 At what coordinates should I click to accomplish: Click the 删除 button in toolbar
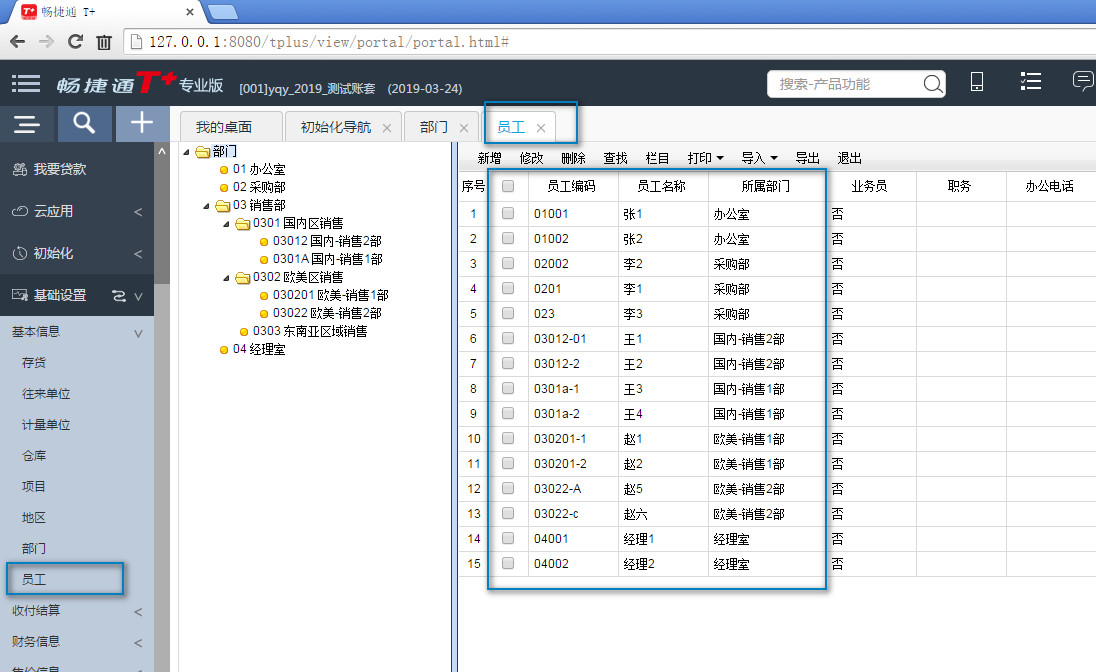pos(573,158)
